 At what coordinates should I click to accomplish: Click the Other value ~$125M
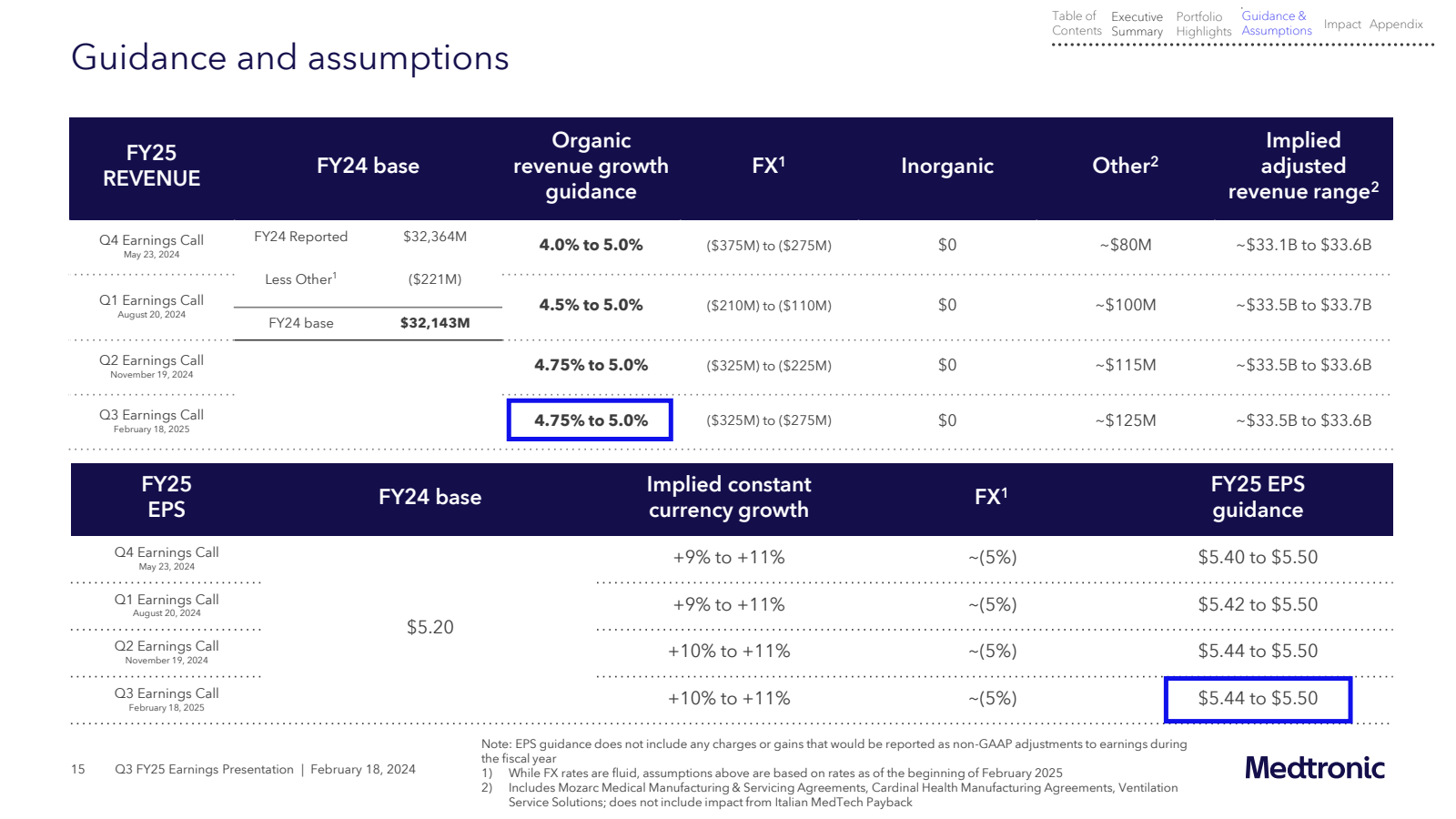click(x=1126, y=420)
